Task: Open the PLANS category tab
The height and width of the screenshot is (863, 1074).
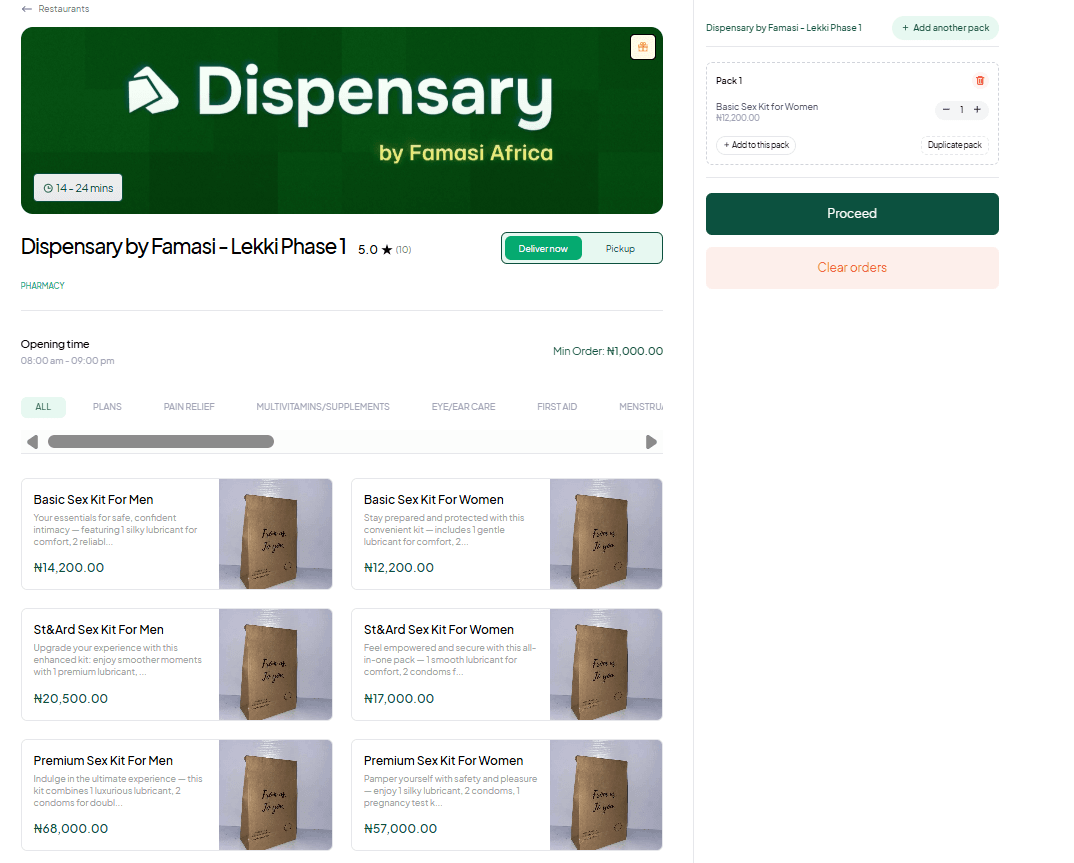Action: point(108,407)
